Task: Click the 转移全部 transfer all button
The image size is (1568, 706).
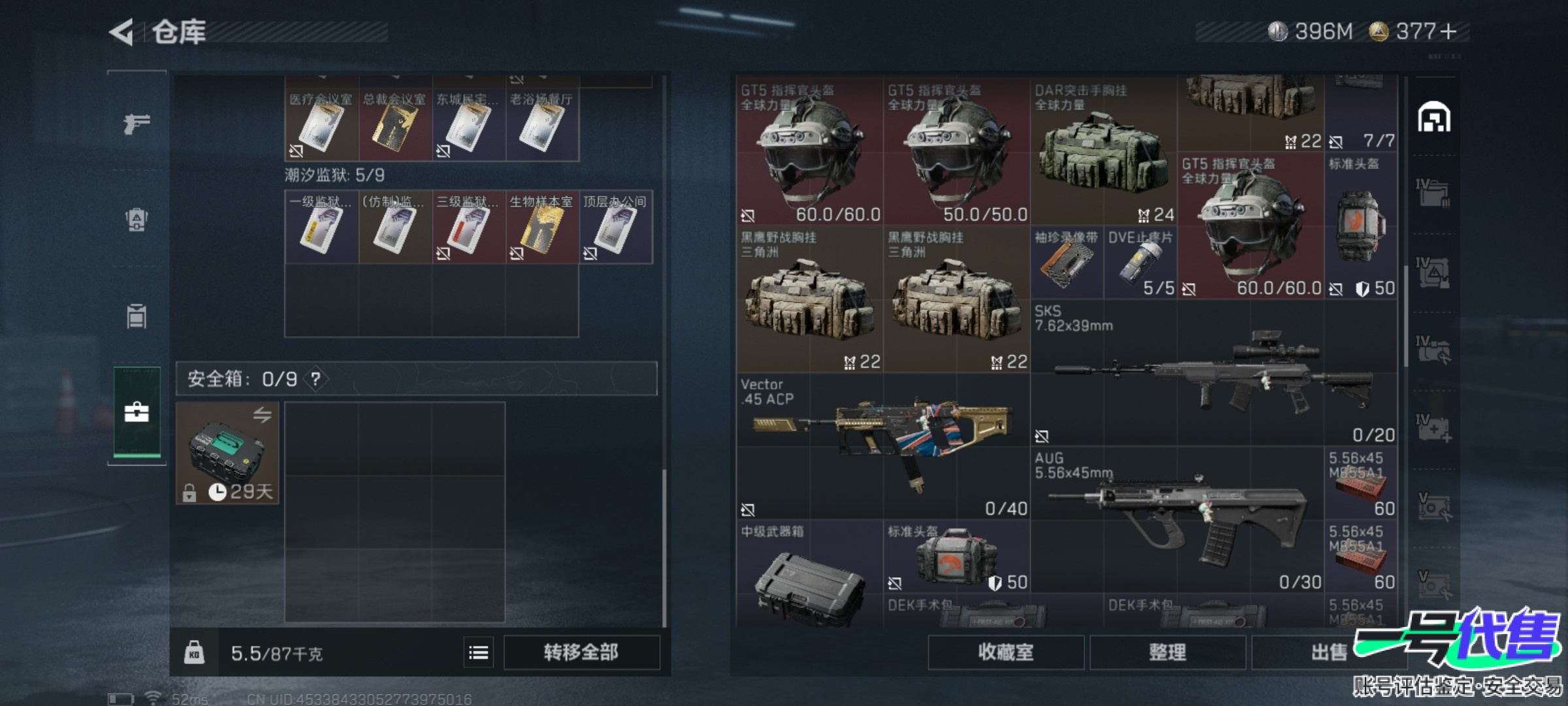Action: pyautogui.click(x=581, y=652)
